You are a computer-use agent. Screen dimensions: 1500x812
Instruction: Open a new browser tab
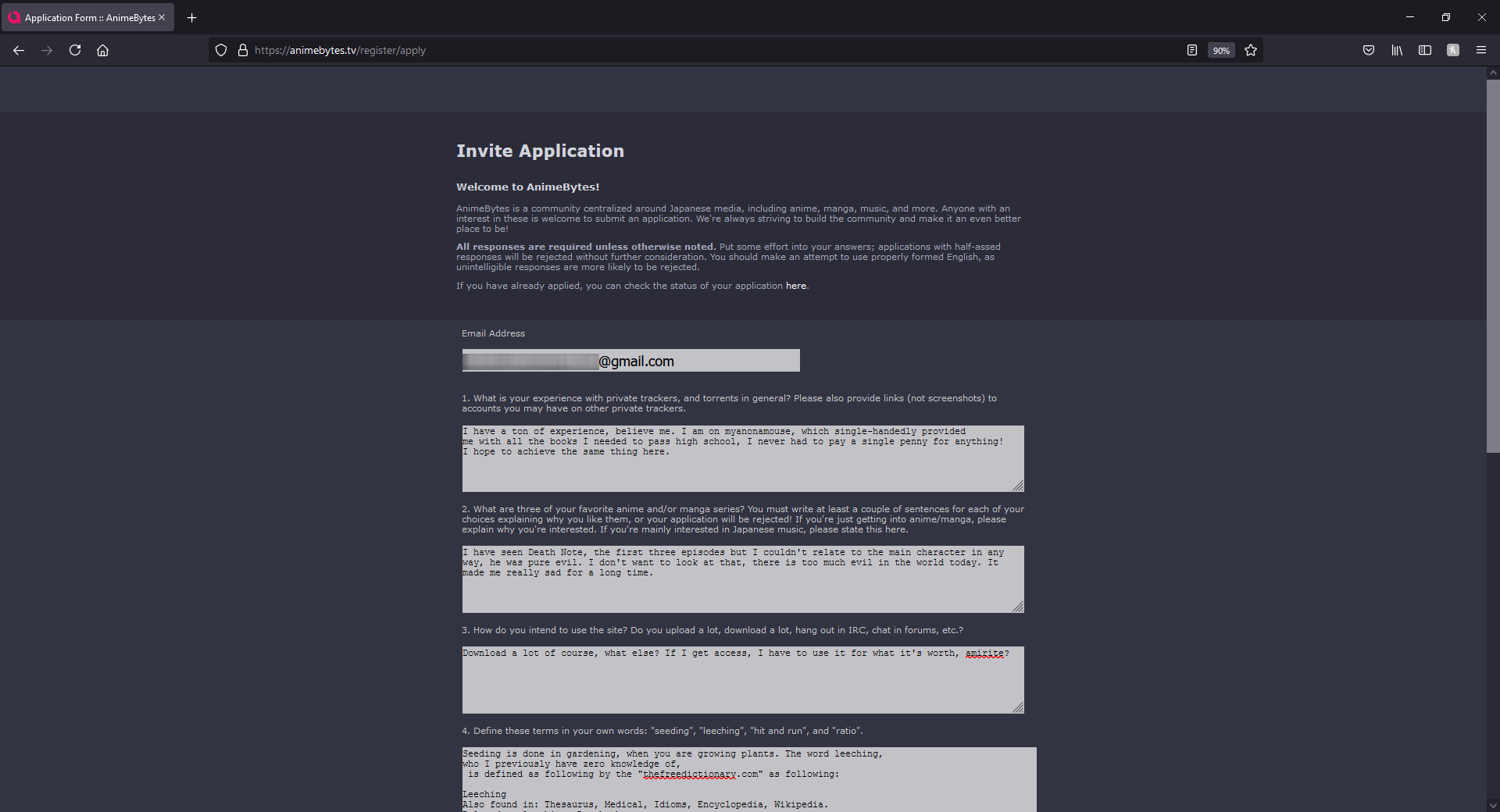191,17
